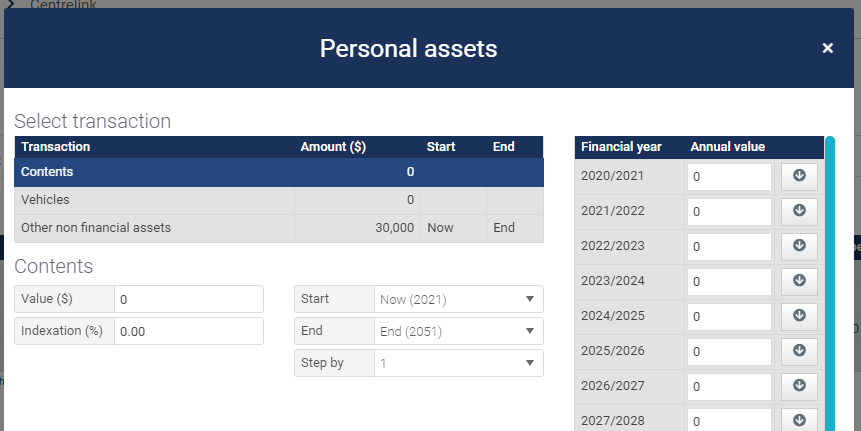Click the 2022/2023 down-arrow icon

click(x=799, y=247)
